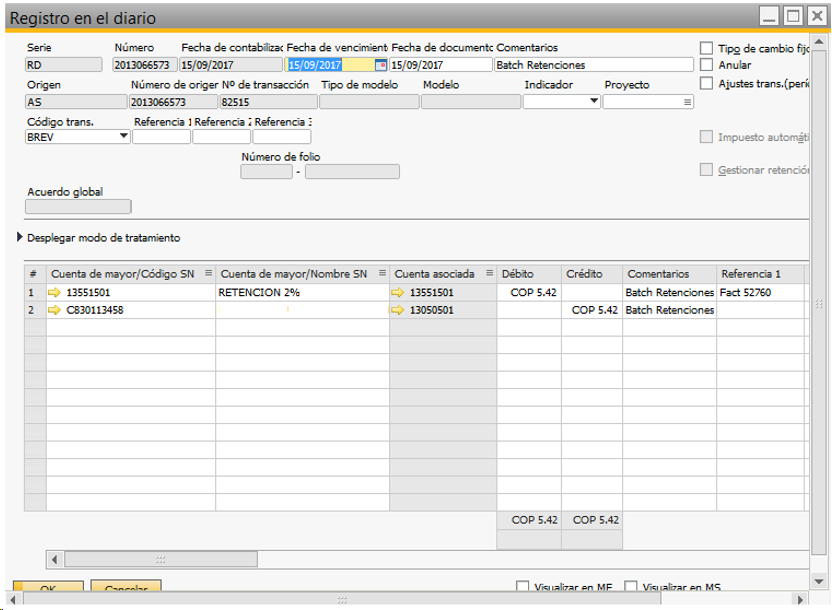The image size is (832, 610).
Task: Click the yellow link arrow beside account 13551501 in row 1
Action: (x=55, y=293)
